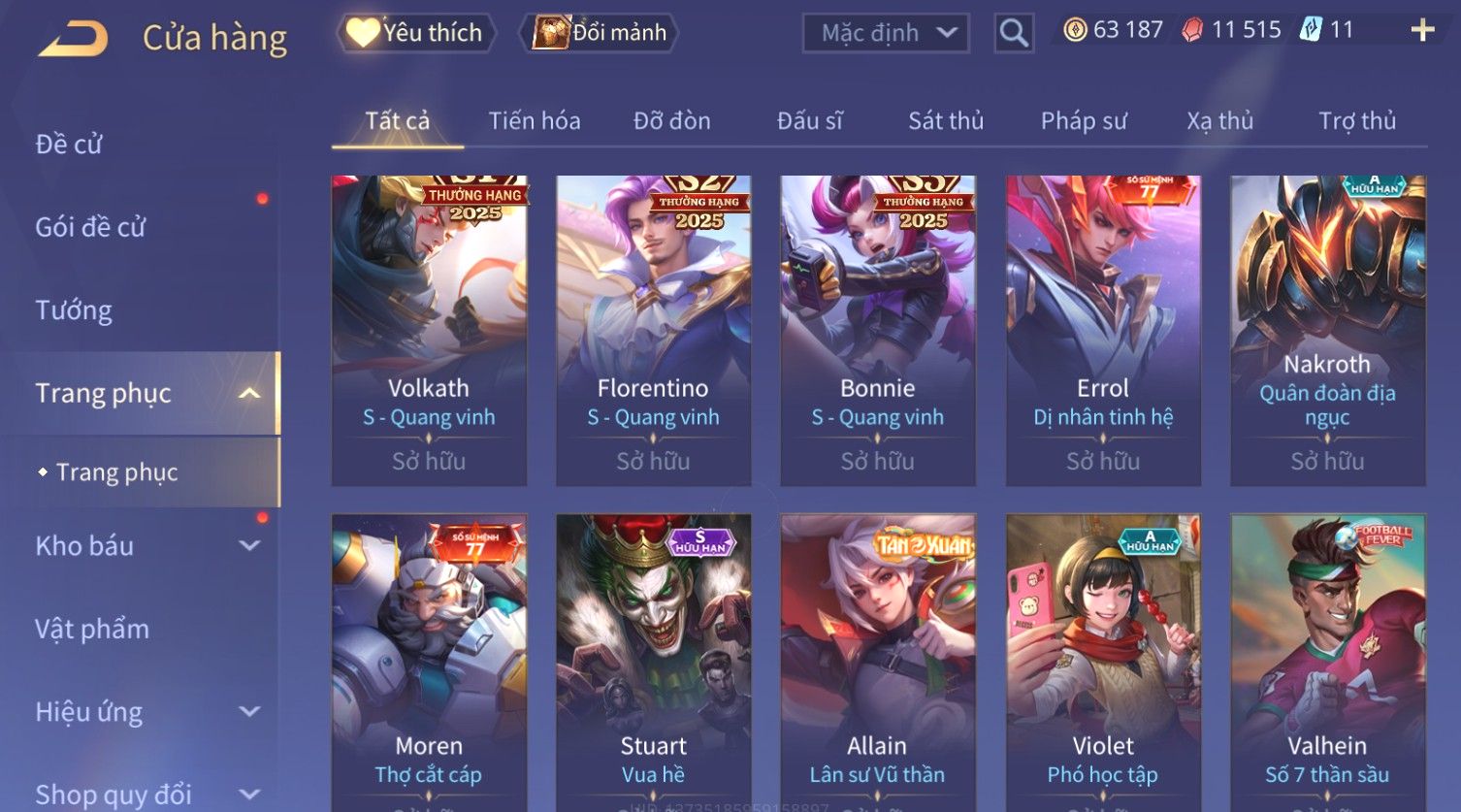Open Đổi mảnh chest exchange
The height and width of the screenshot is (812, 1461).
click(x=599, y=33)
